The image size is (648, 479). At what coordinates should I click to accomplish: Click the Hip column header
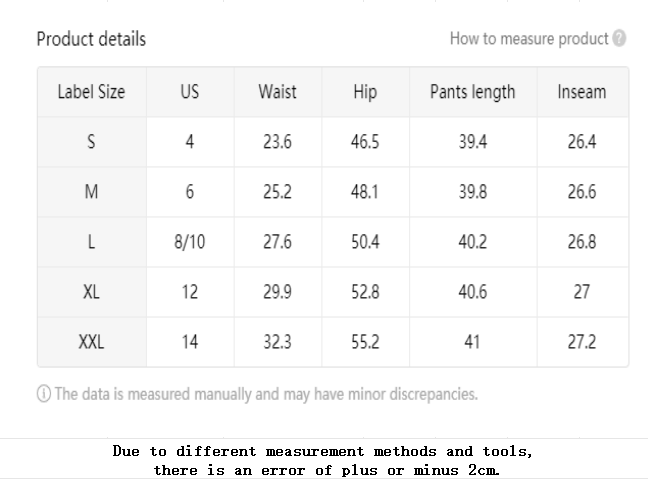point(365,92)
